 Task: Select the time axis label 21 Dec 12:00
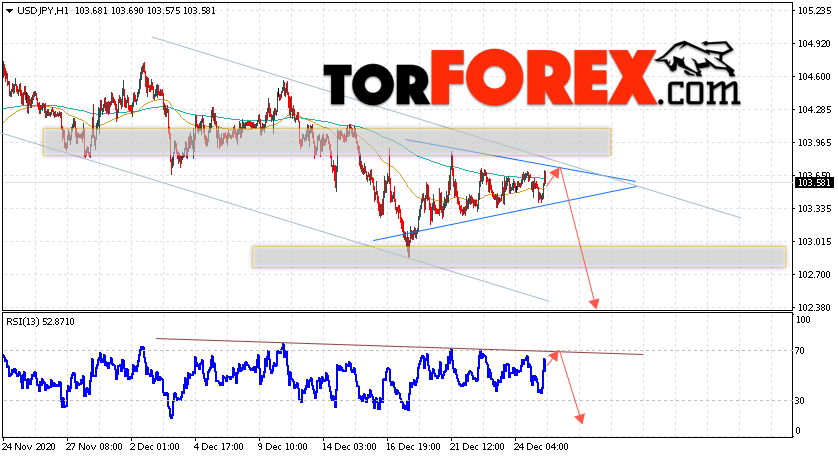coord(477,446)
